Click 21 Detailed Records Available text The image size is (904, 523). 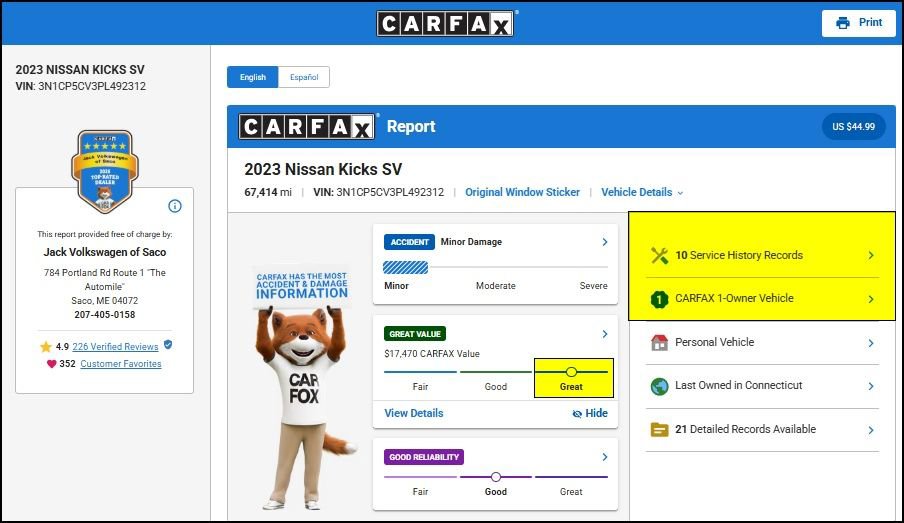pos(745,429)
